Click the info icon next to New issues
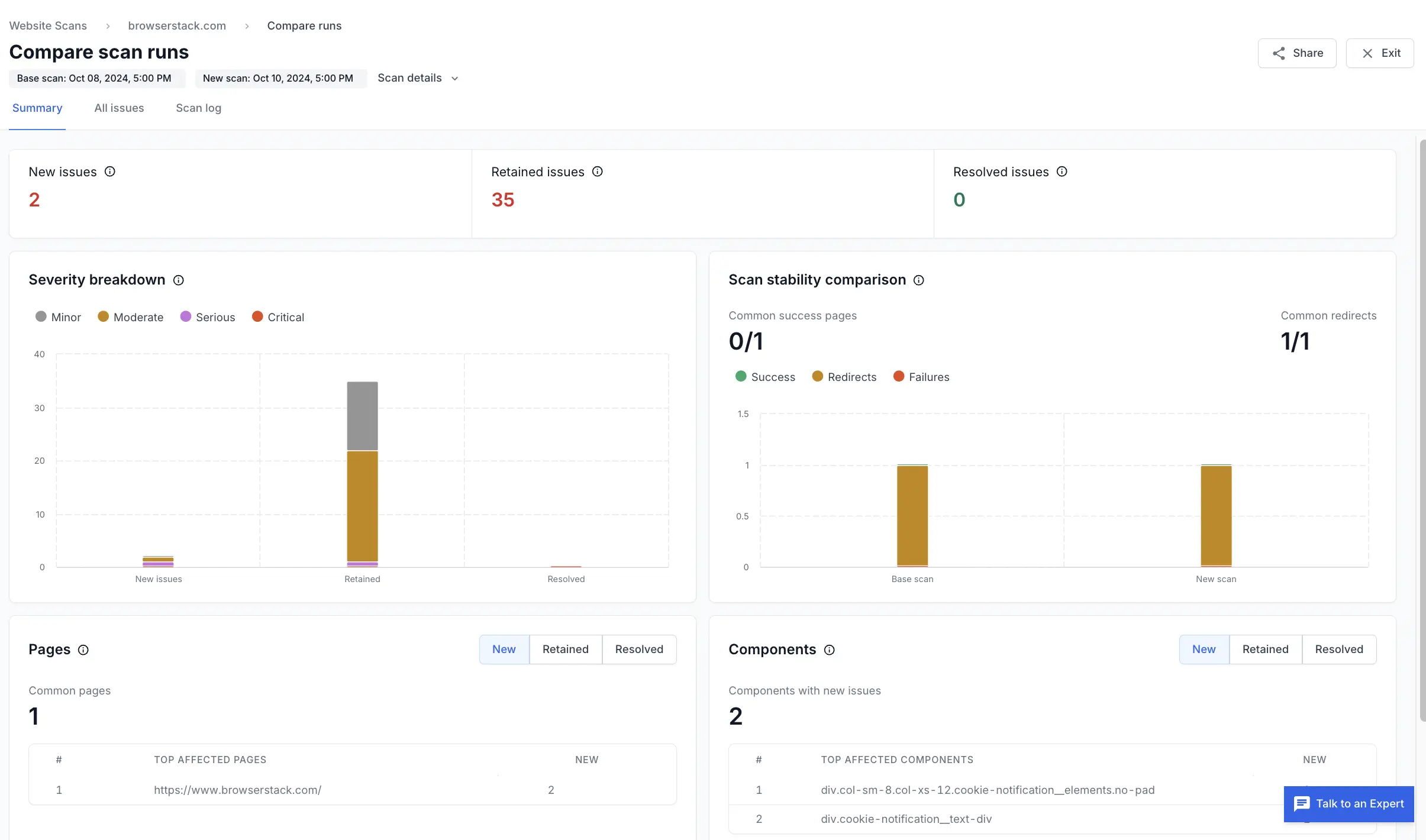 click(x=110, y=172)
